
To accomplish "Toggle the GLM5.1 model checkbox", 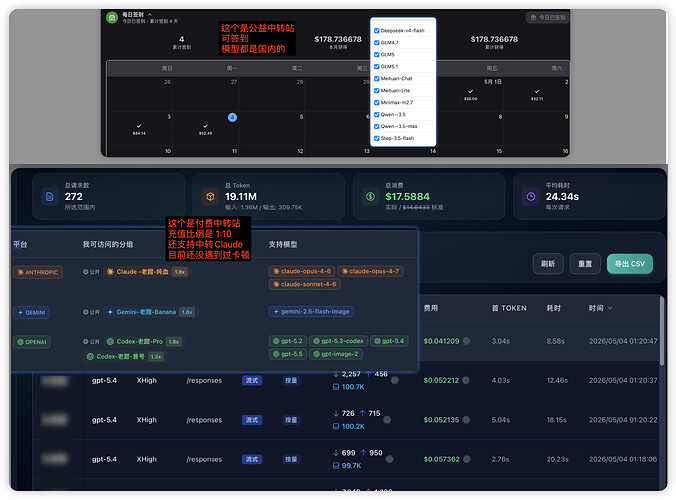I will click(x=376, y=66).
